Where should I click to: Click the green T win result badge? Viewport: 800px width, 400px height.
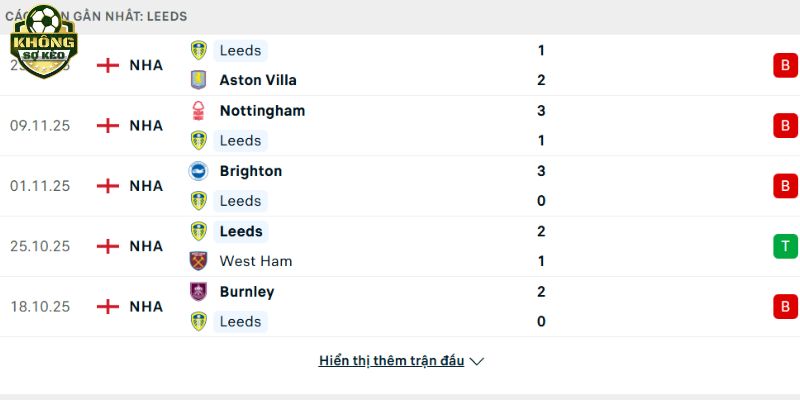[785, 246]
